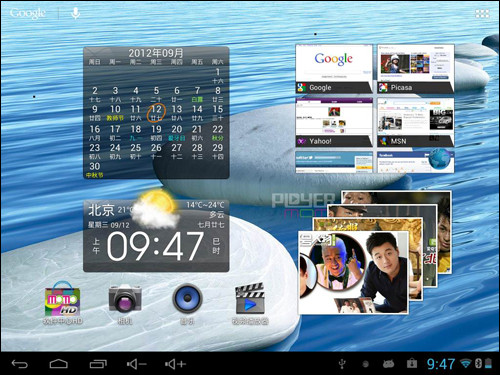Tap the 09:47 clock in the weather widget

pyautogui.click(x=155, y=246)
